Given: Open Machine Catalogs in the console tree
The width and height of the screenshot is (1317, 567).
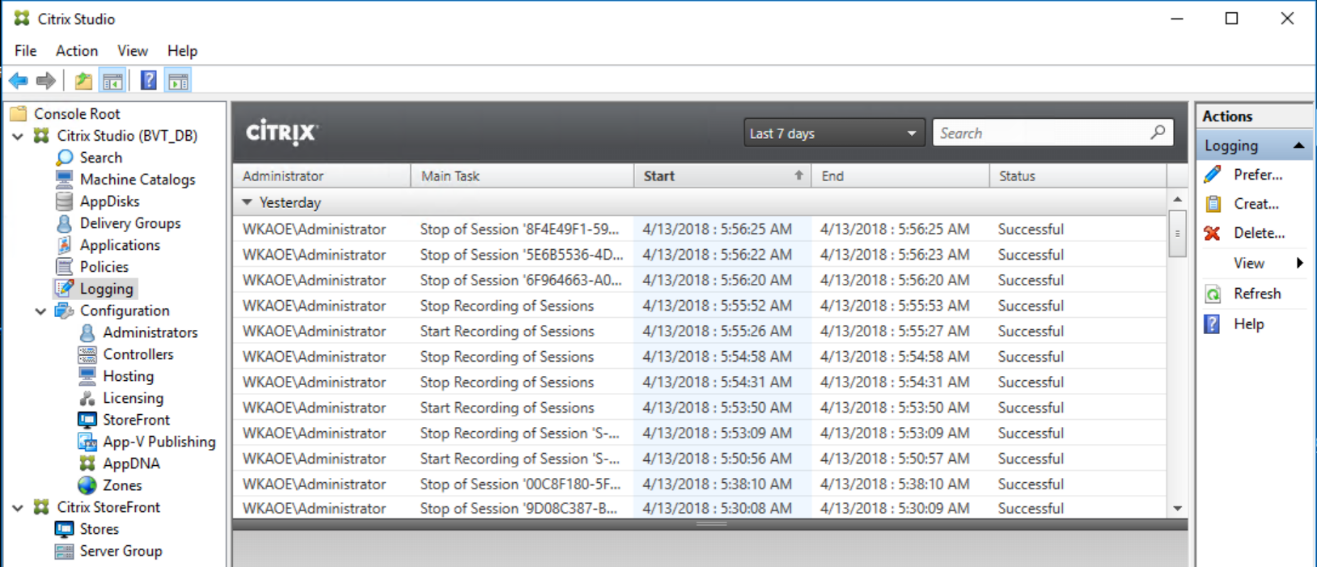Looking at the screenshot, I should pyautogui.click(x=137, y=180).
